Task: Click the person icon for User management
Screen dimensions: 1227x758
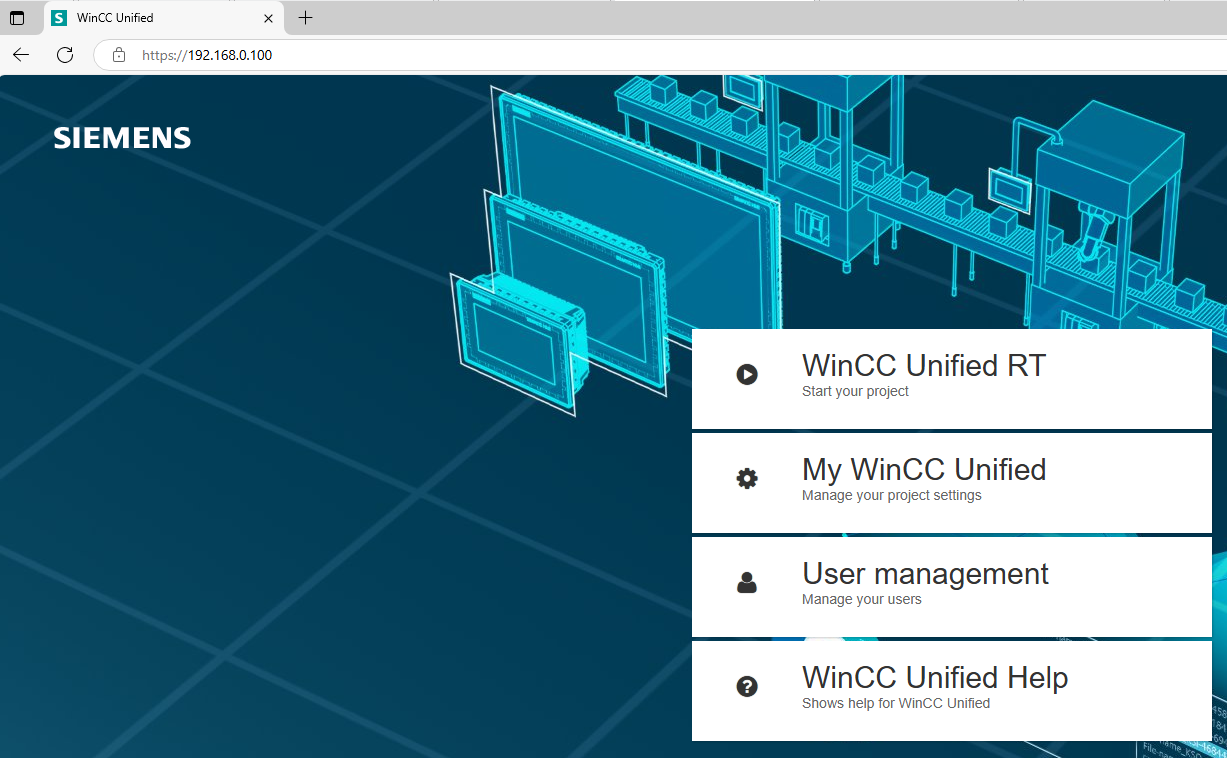Action: (x=747, y=583)
